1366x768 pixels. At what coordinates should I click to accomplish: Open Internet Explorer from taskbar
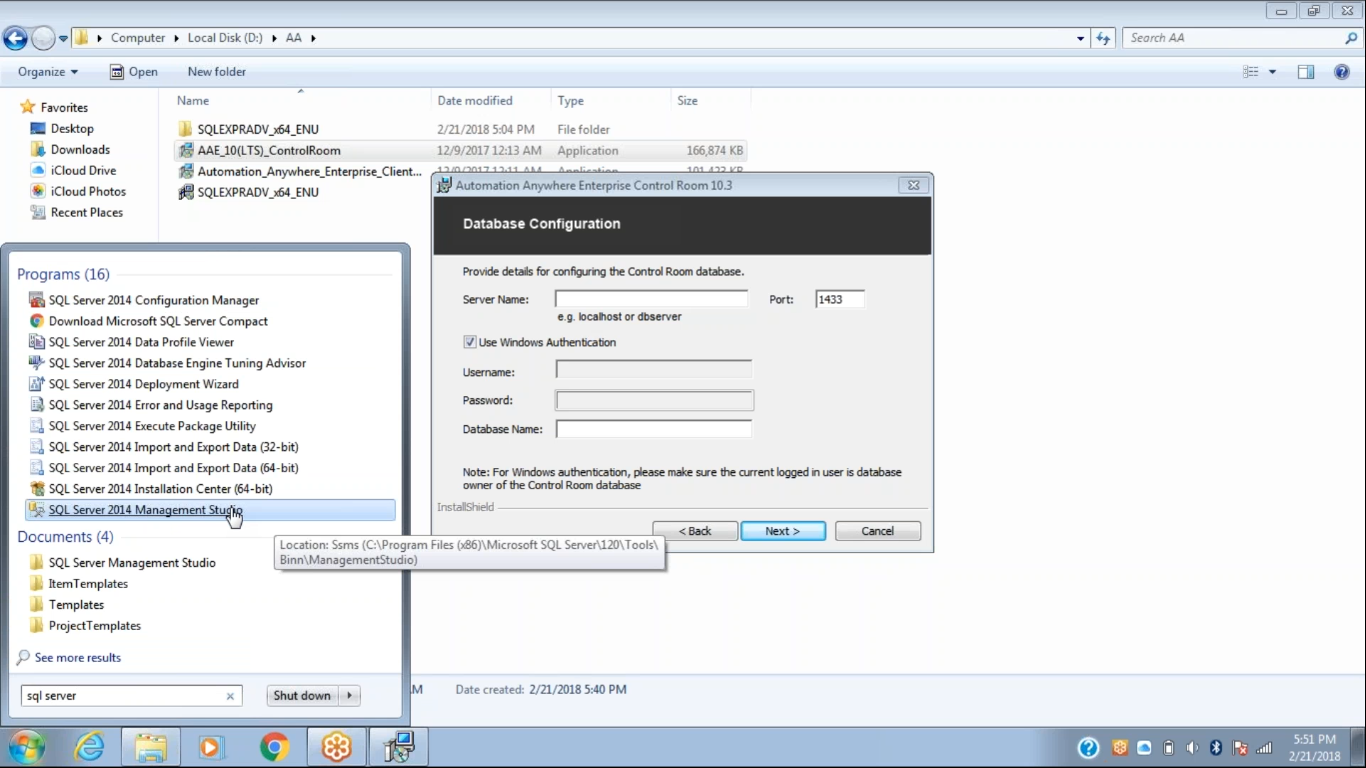click(89, 747)
